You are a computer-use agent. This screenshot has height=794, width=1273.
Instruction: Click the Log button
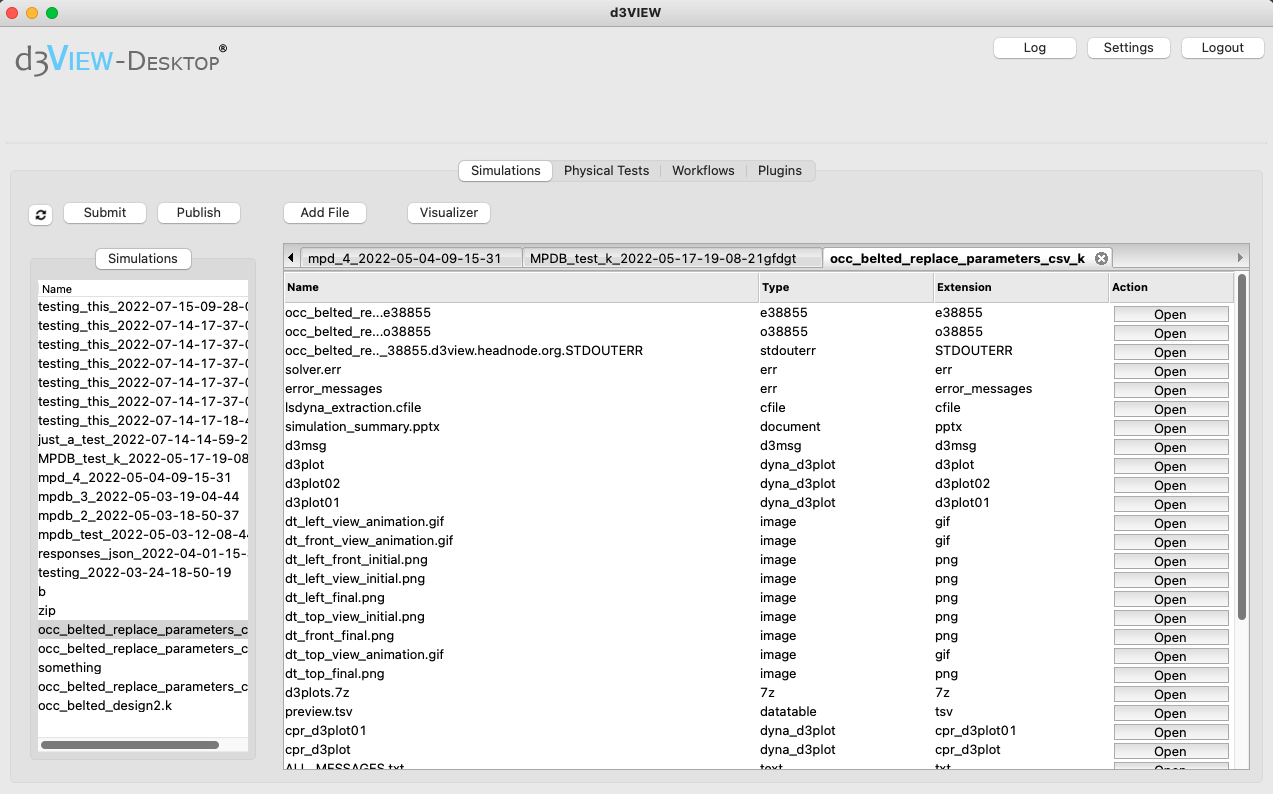coord(1035,48)
